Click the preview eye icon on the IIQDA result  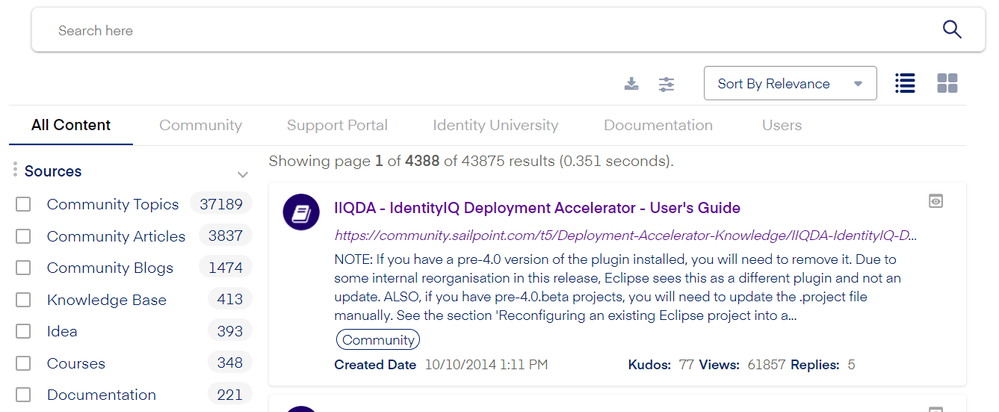[x=936, y=201]
